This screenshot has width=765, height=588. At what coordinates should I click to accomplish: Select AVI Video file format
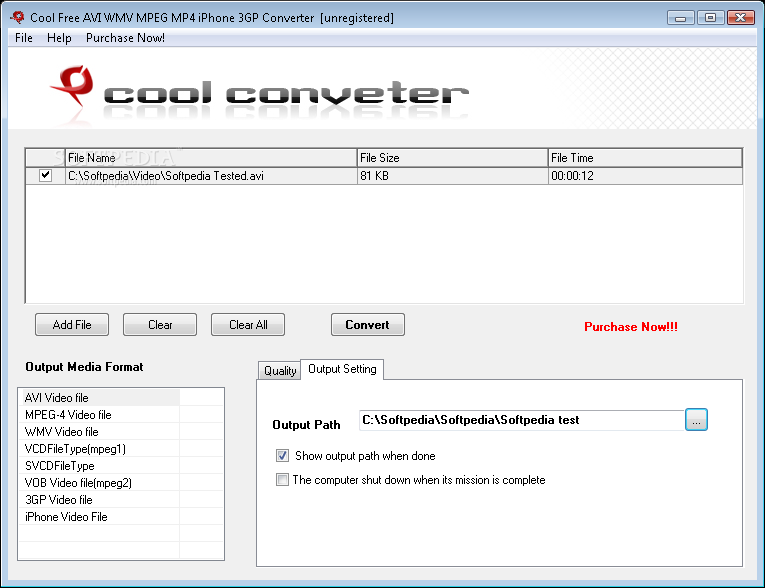(x=101, y=398)
